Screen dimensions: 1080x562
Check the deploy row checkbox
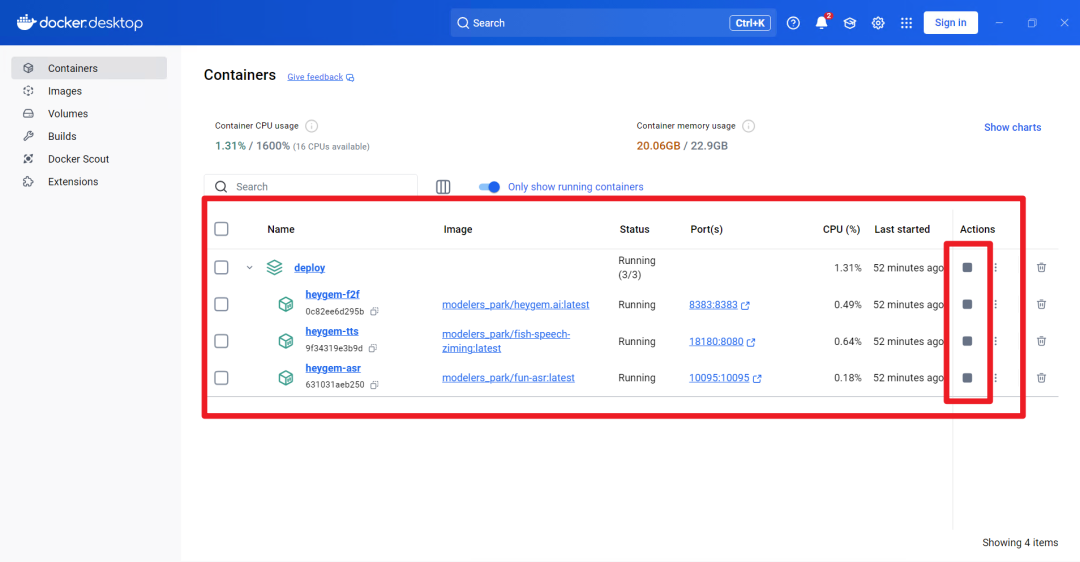pyautogui.click(x=221, y=267)
